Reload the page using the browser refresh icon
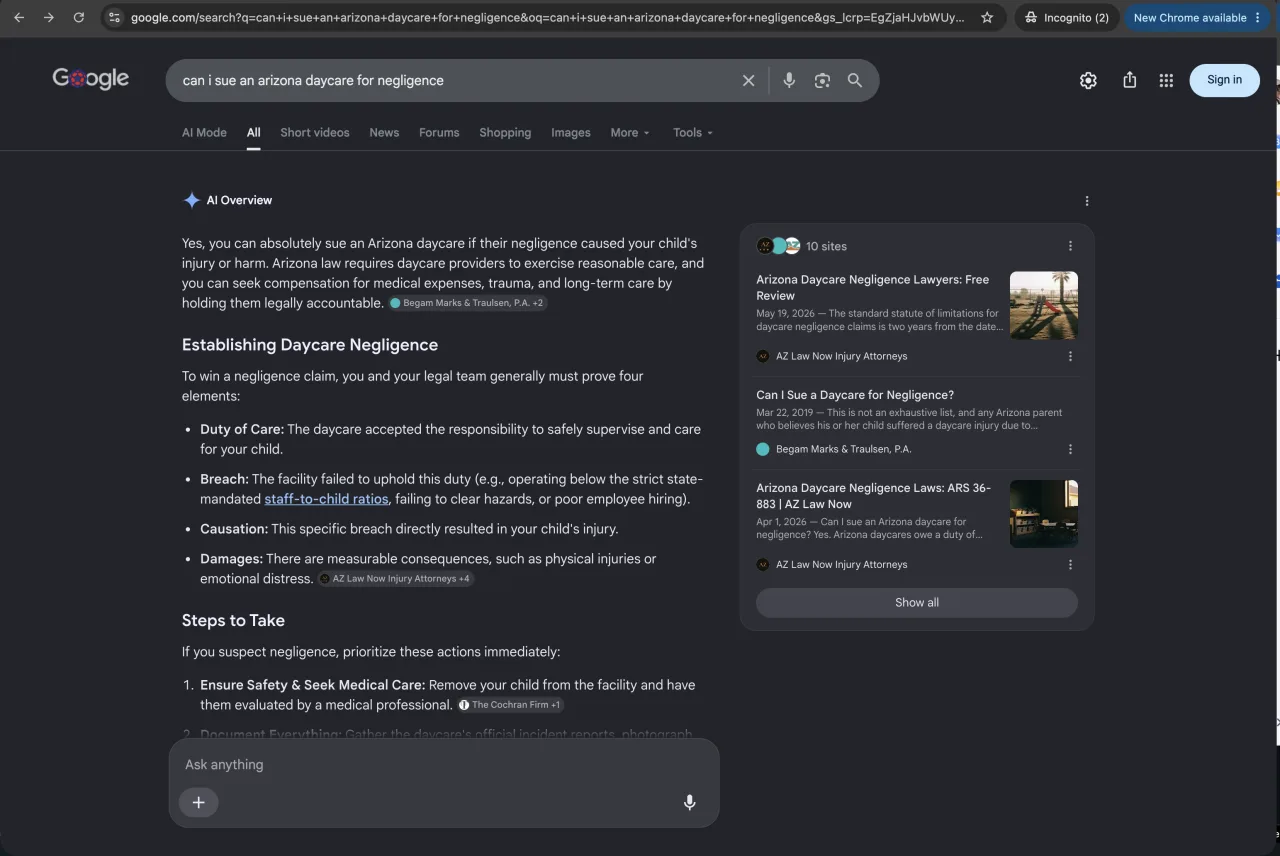Image resolution: width=1280 pixels, height=856 pixels. coord(79,17)
